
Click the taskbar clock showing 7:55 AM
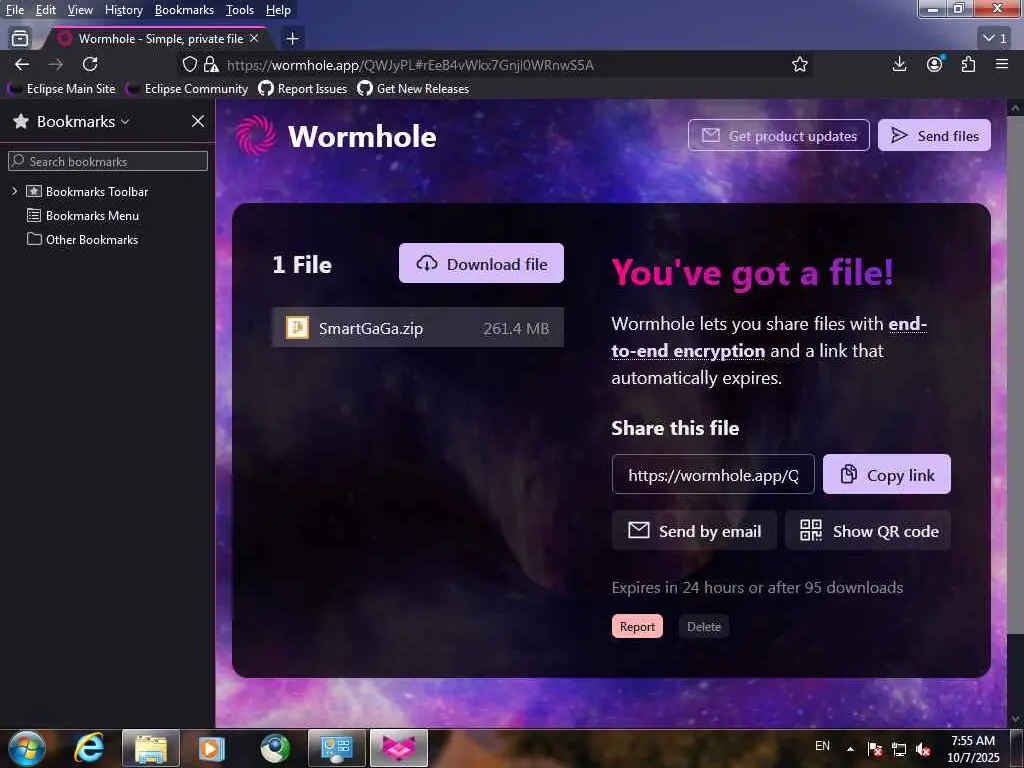point(973,748)
